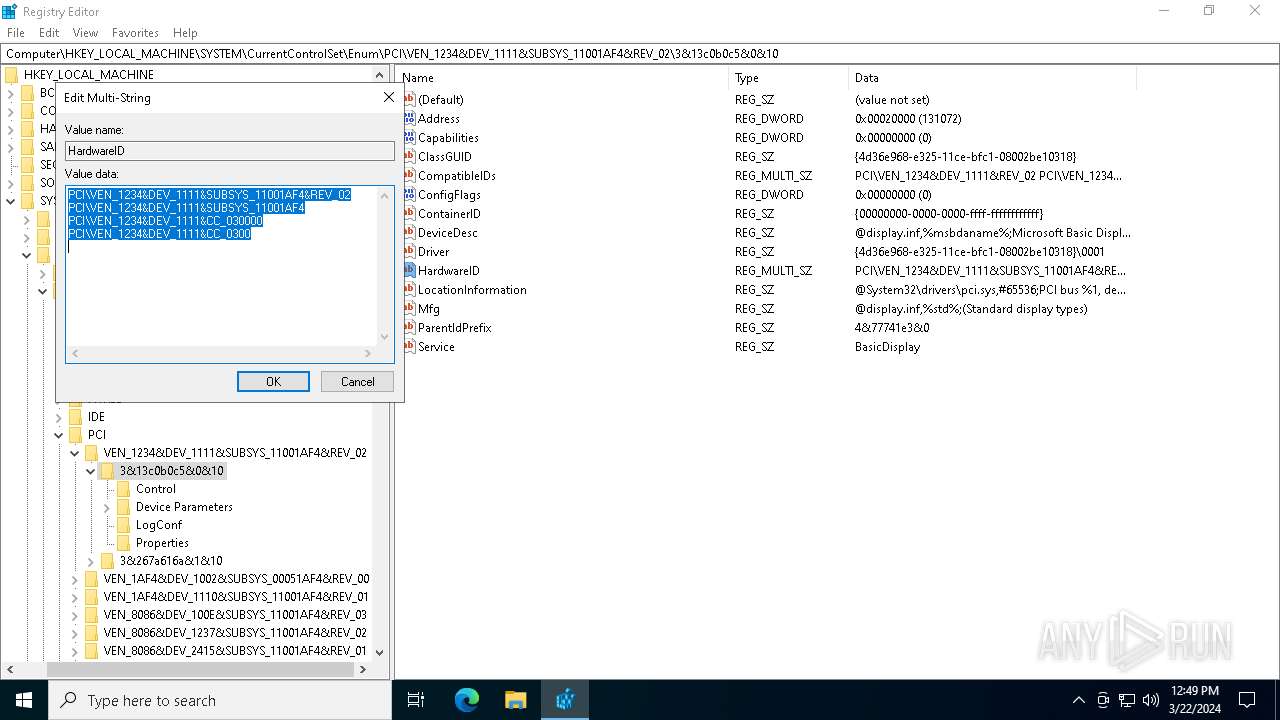Open File Explorer from taskbar
Viewport: 1280px width, 720px height.
point(515,700)
